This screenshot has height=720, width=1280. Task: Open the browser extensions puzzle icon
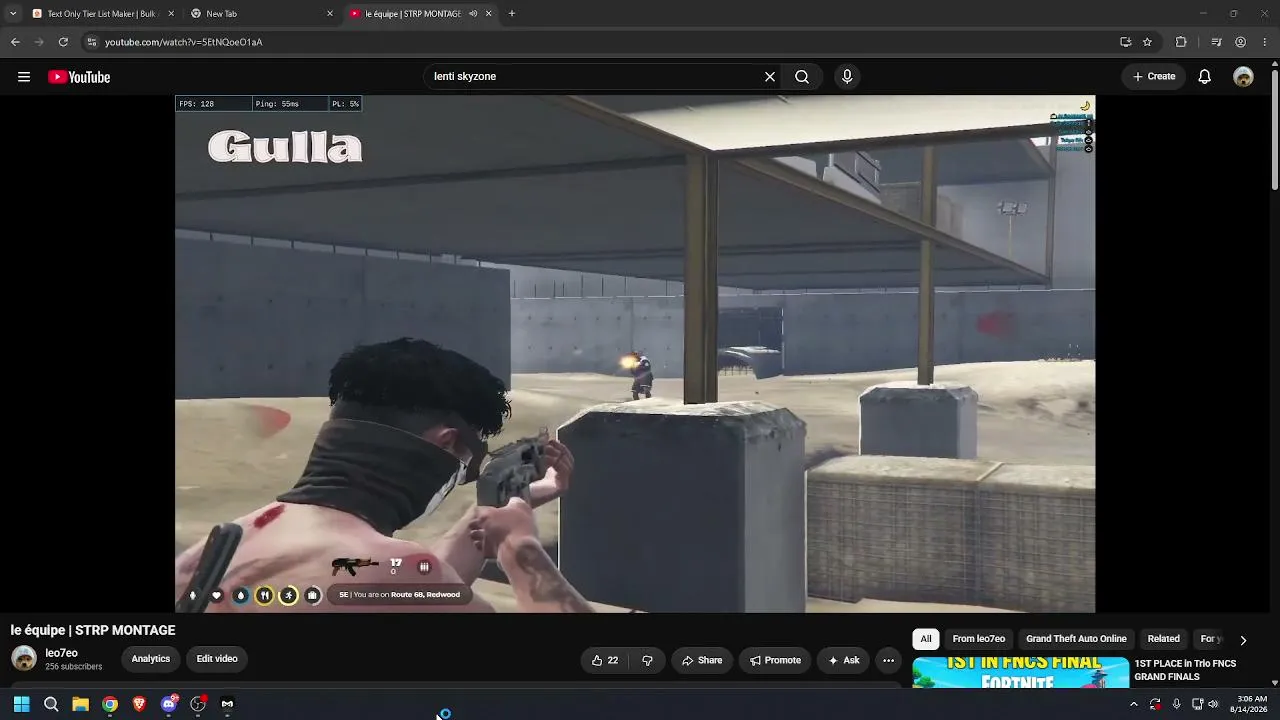coord(1181,42)
